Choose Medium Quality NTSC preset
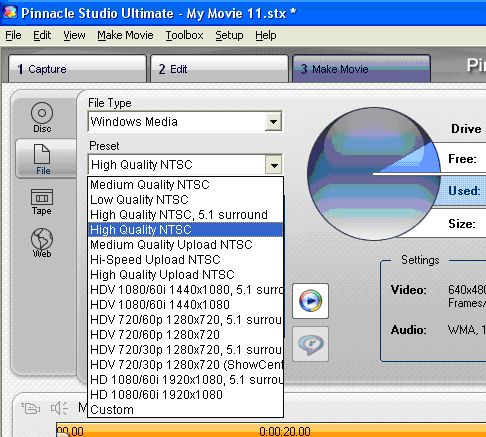The width and height of the screenshot is (486, 437). coord(185,185)
